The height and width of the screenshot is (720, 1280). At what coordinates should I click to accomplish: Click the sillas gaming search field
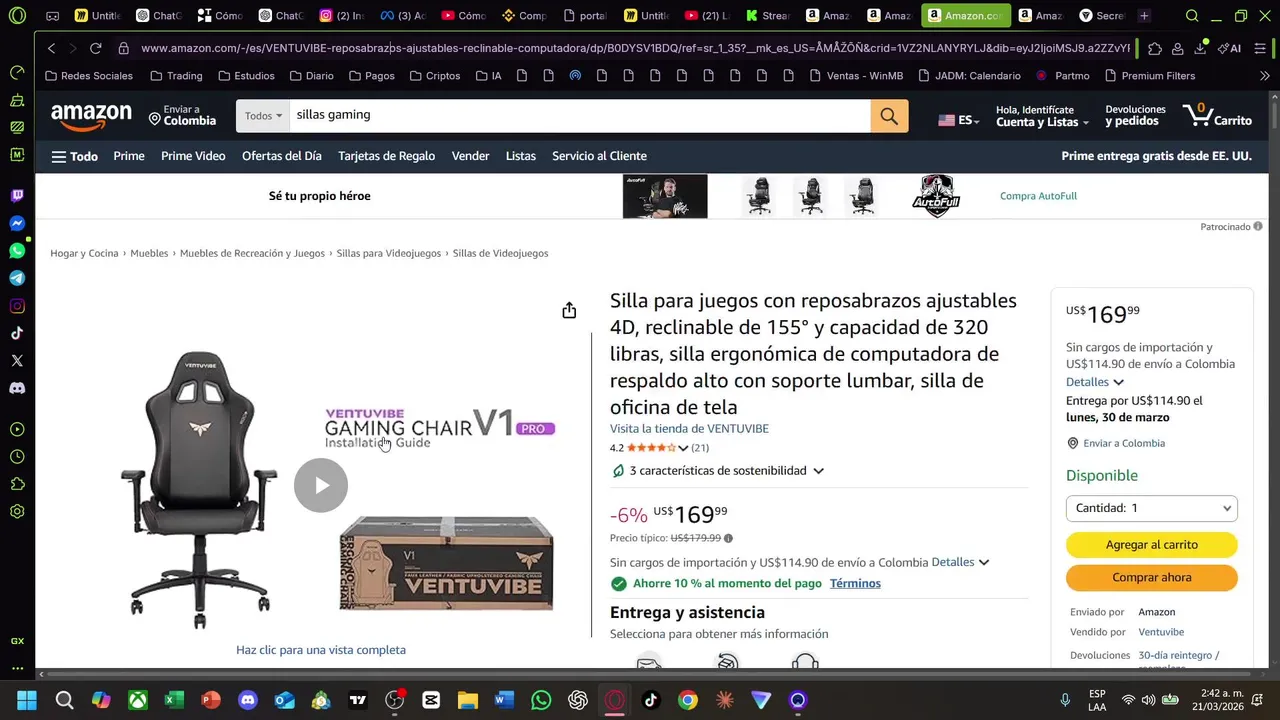pyautogui.click(x=580, y=116)
